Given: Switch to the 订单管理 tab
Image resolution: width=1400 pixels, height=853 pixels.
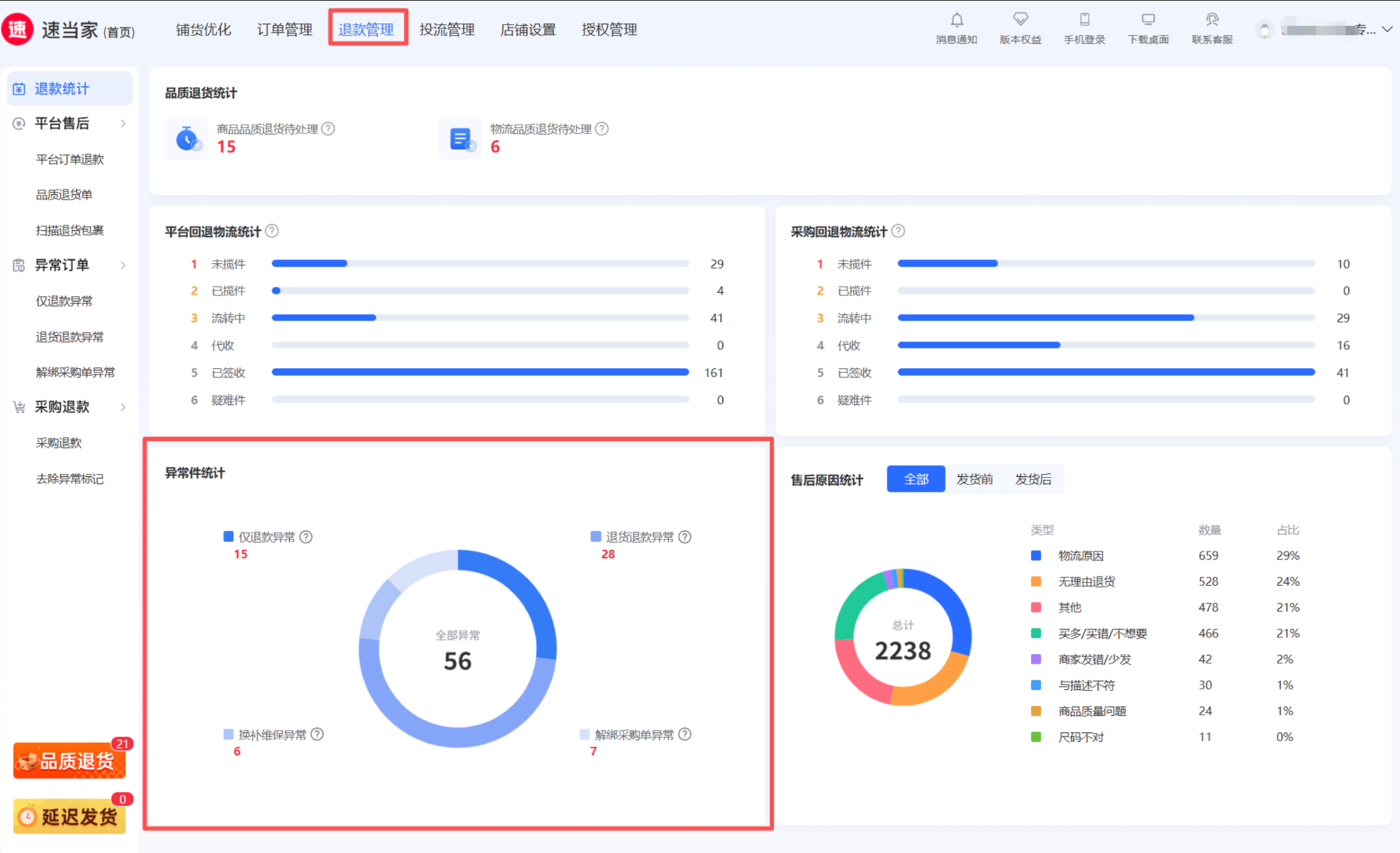Looking at the screenshot, I should click(284, 30).
